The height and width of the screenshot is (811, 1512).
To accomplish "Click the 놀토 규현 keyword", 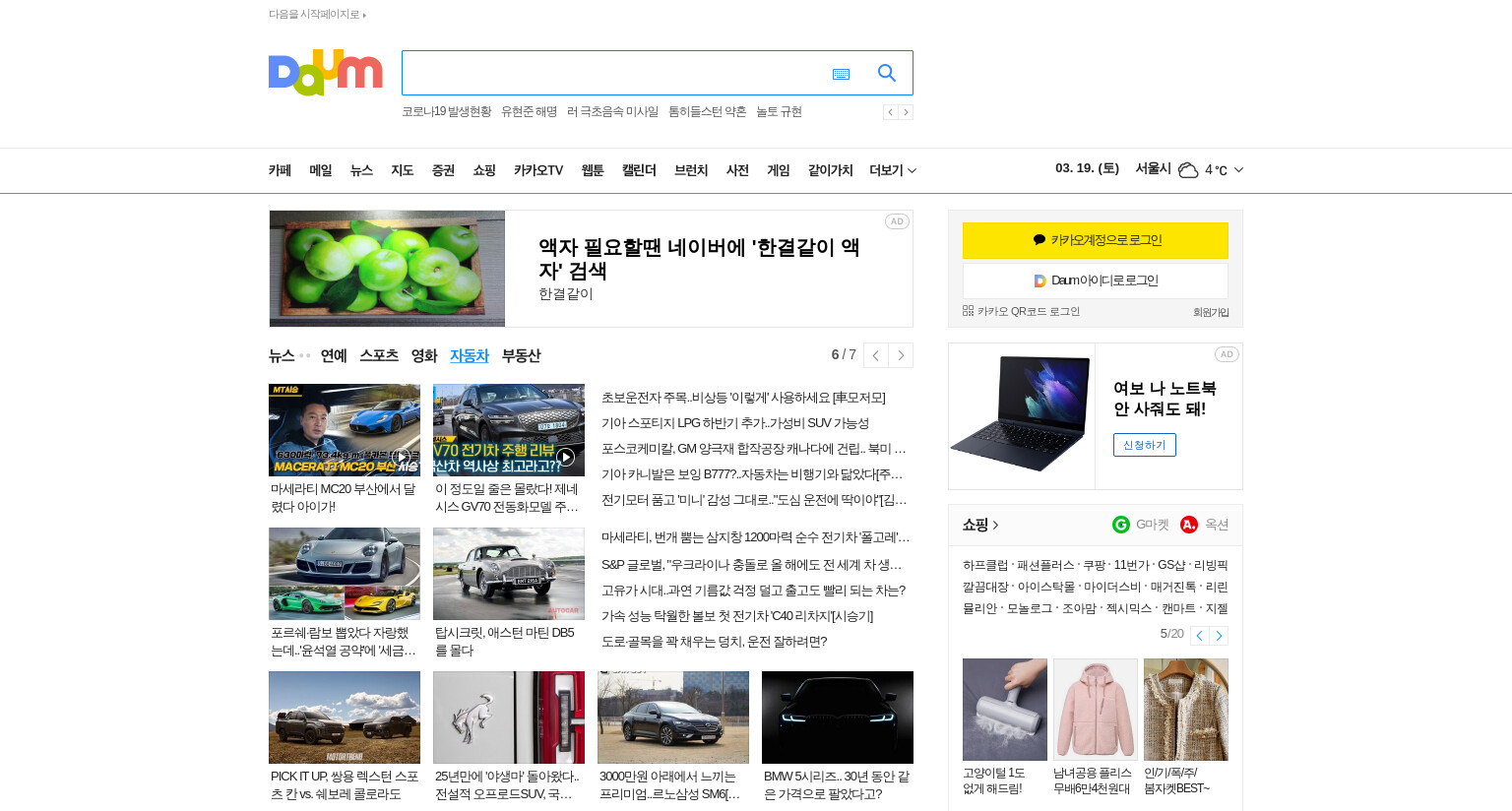I will 779,112.
